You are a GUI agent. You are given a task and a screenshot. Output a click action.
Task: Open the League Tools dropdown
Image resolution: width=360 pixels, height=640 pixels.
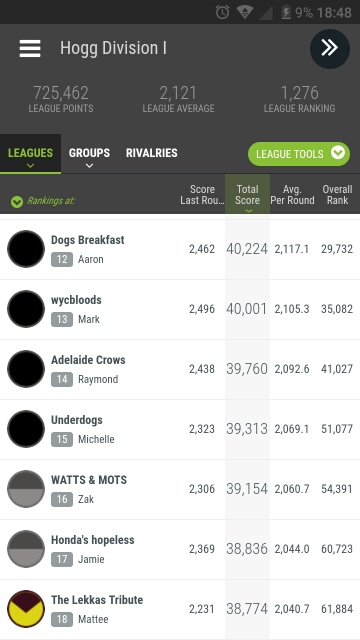coord(299,154)
